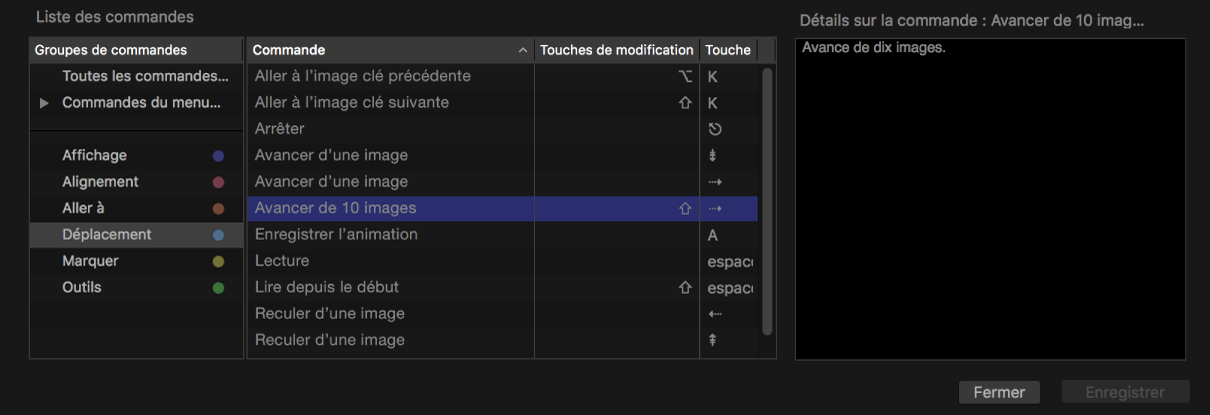Choose the Enregistrer l'animation command row
Screen dimensions: 1210x415
[336, 235]
